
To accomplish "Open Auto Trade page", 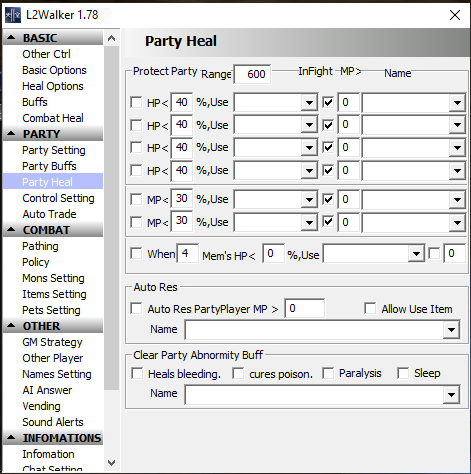I will click(49, 214).
